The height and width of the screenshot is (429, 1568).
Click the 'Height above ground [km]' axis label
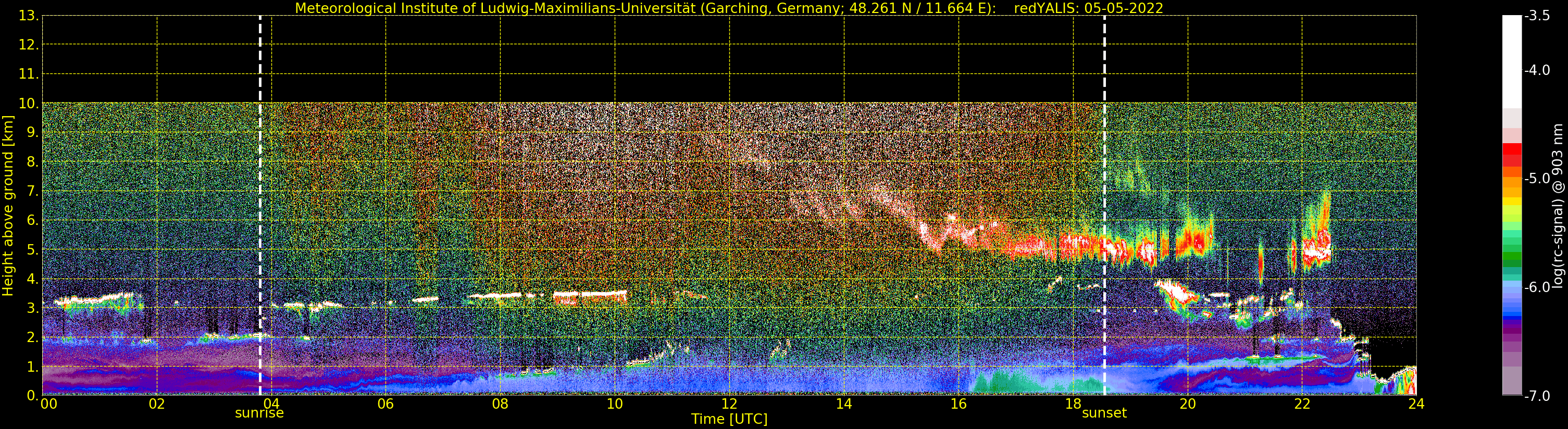click(x=8, y=206)
